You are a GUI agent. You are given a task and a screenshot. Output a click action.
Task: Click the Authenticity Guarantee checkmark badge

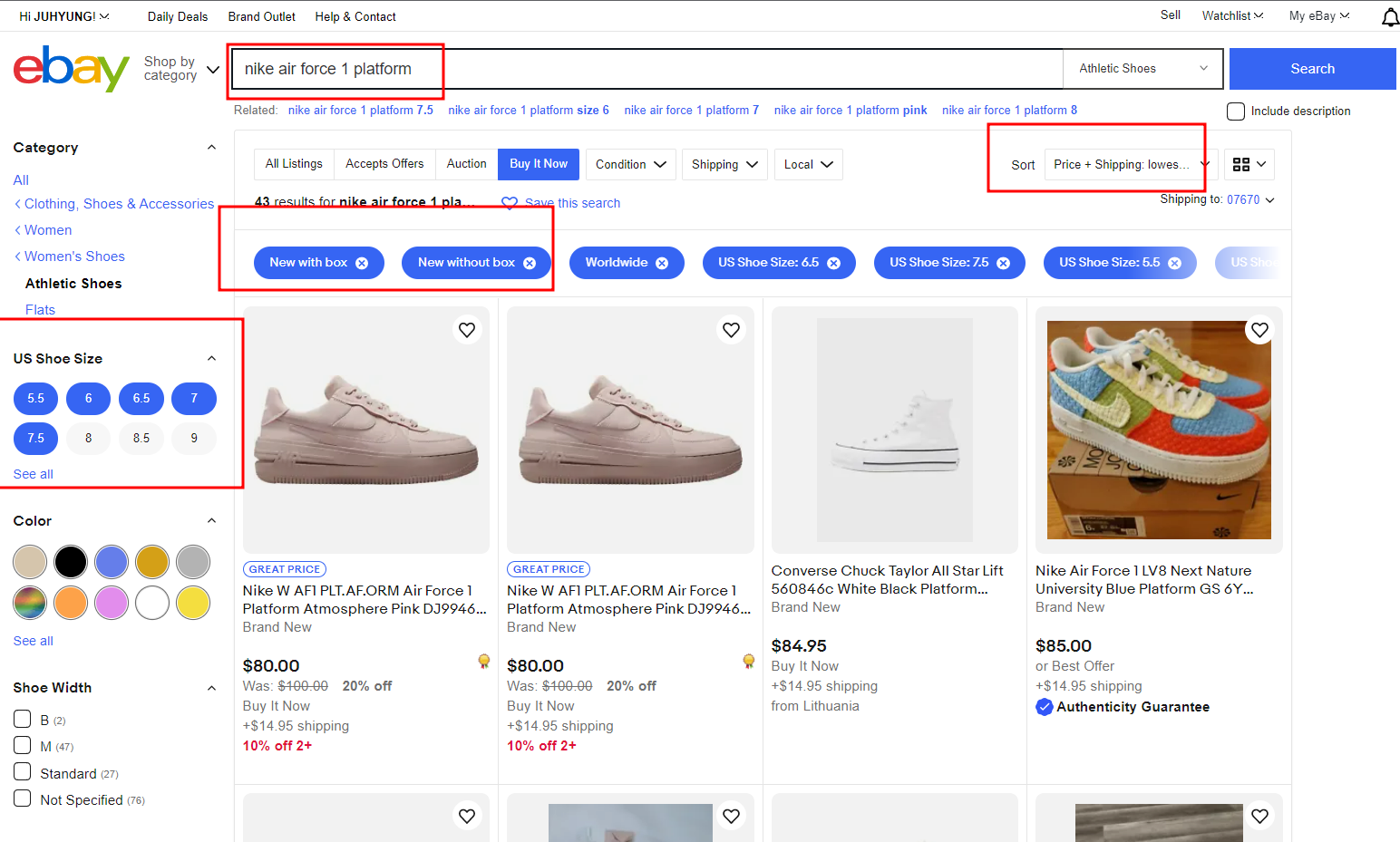tap(1045, 707)
